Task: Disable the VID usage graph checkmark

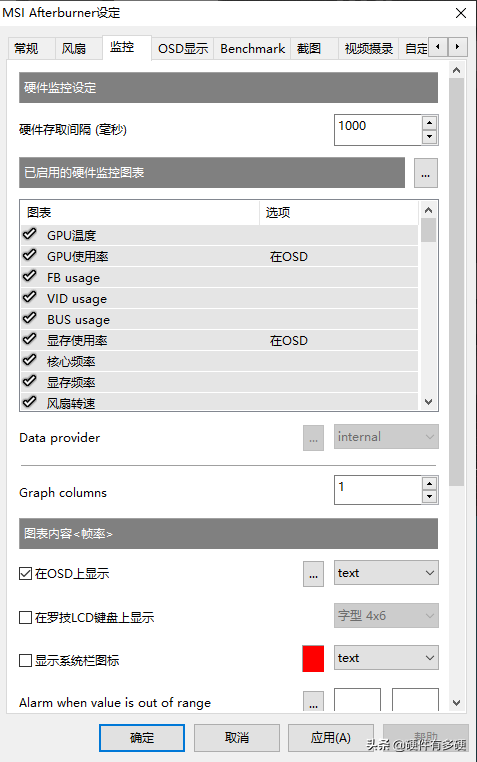Action: pos(30,297)
